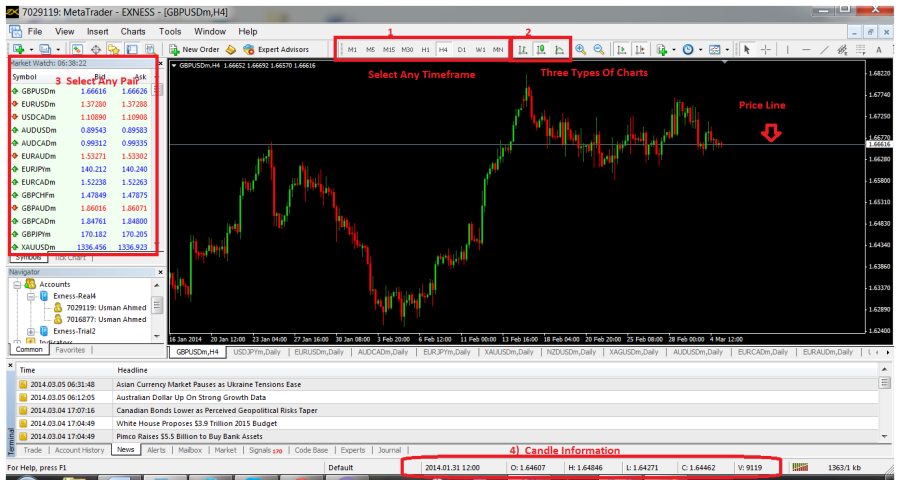900x480 pixels.
Task: Open the File menu
Action: tap(34, 32)
